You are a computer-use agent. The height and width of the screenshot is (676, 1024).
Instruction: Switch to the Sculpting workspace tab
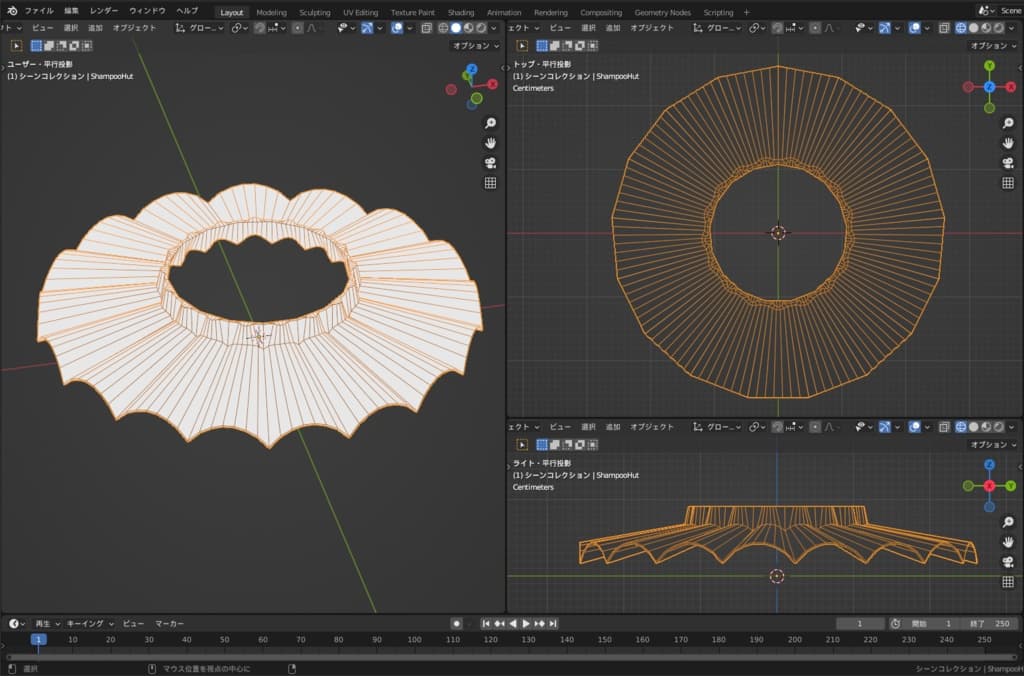(314, 12)
